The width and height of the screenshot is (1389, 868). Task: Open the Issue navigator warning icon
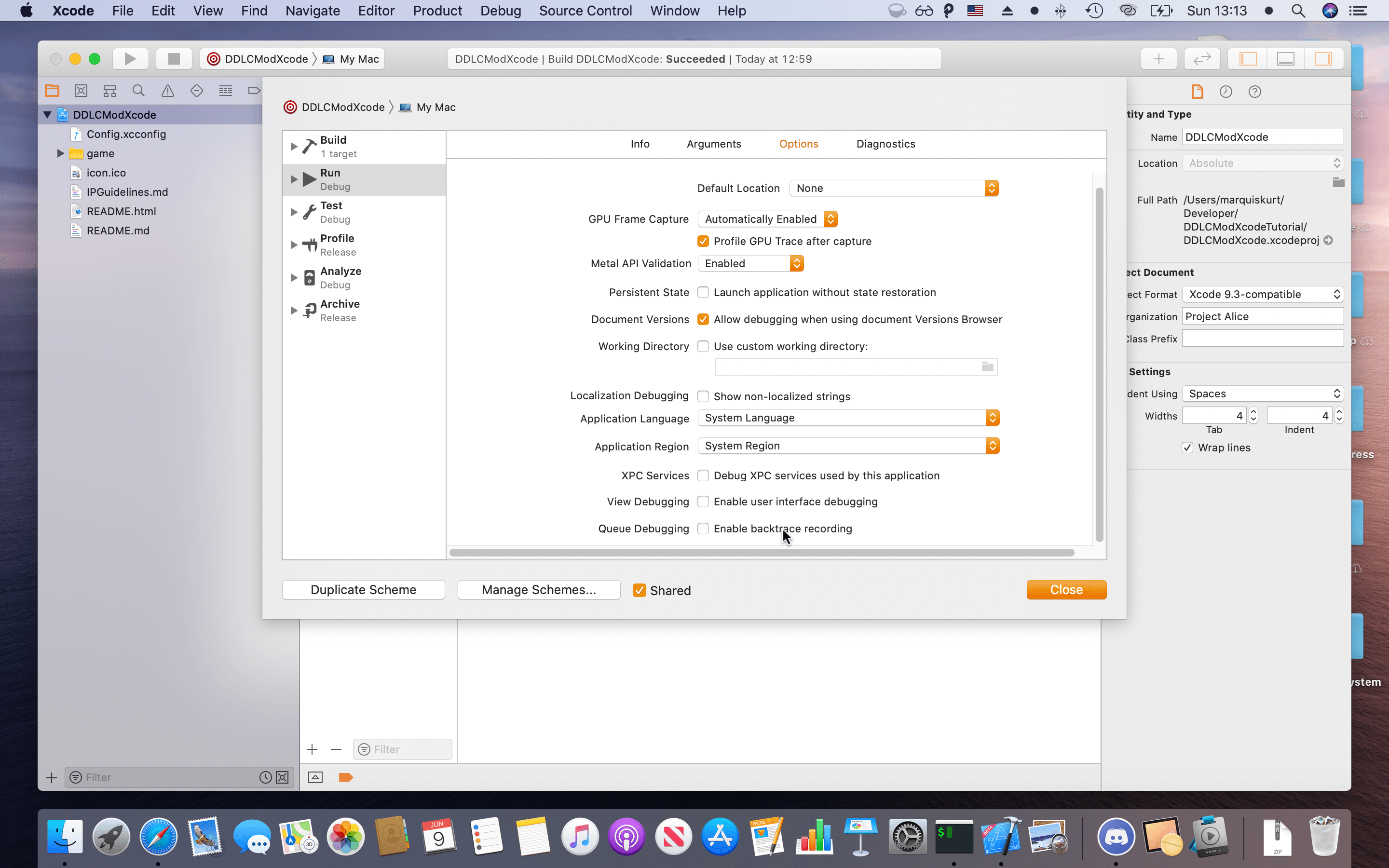(x=168, y=91)
